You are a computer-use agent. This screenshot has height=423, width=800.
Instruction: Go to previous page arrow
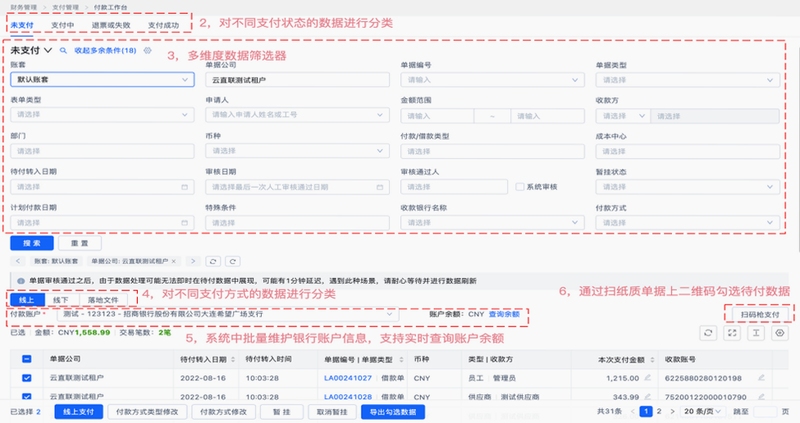pos(633,411)
